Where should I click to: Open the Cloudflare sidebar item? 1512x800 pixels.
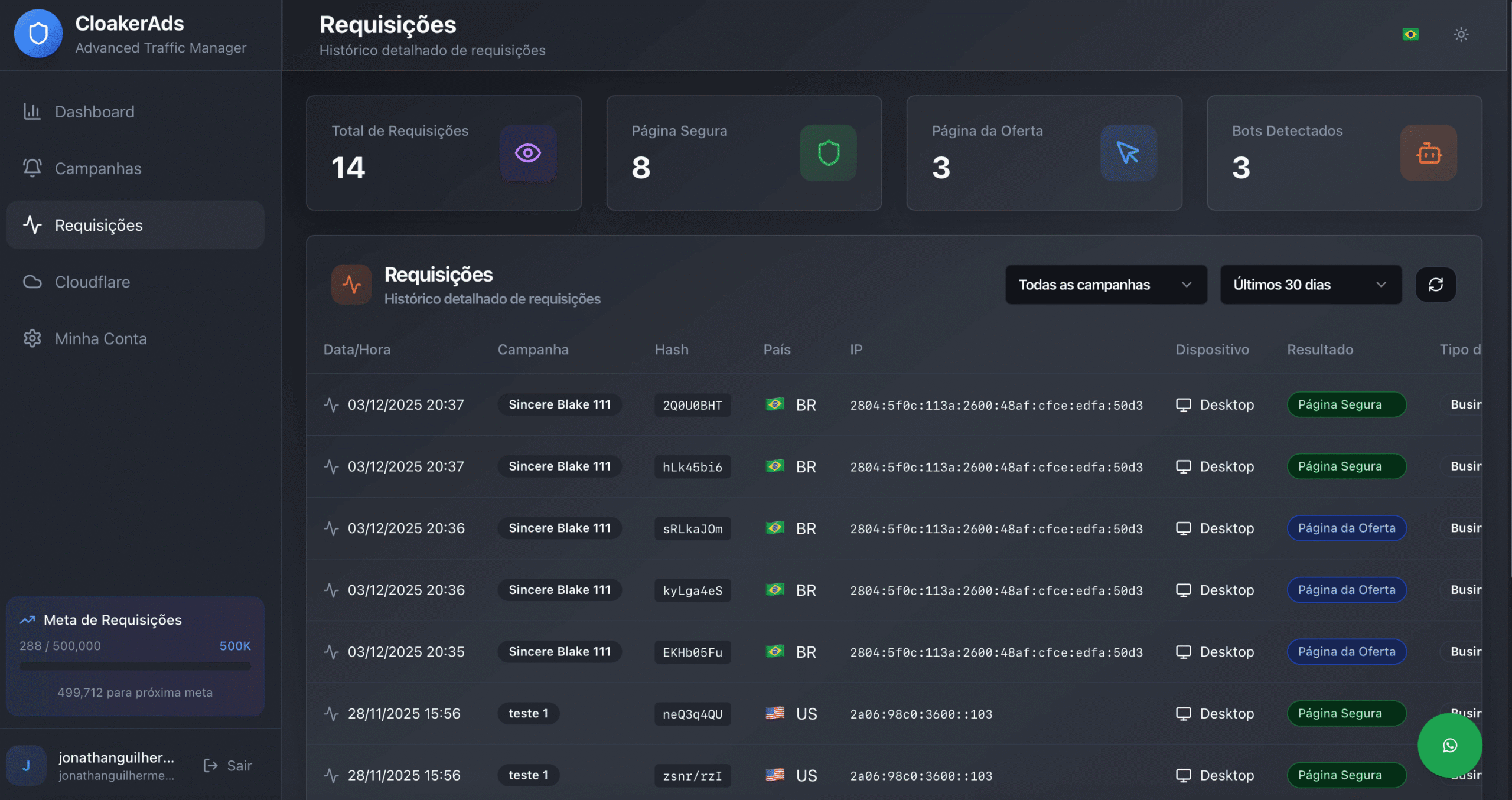pyautogui.click(x=92, y=282)
